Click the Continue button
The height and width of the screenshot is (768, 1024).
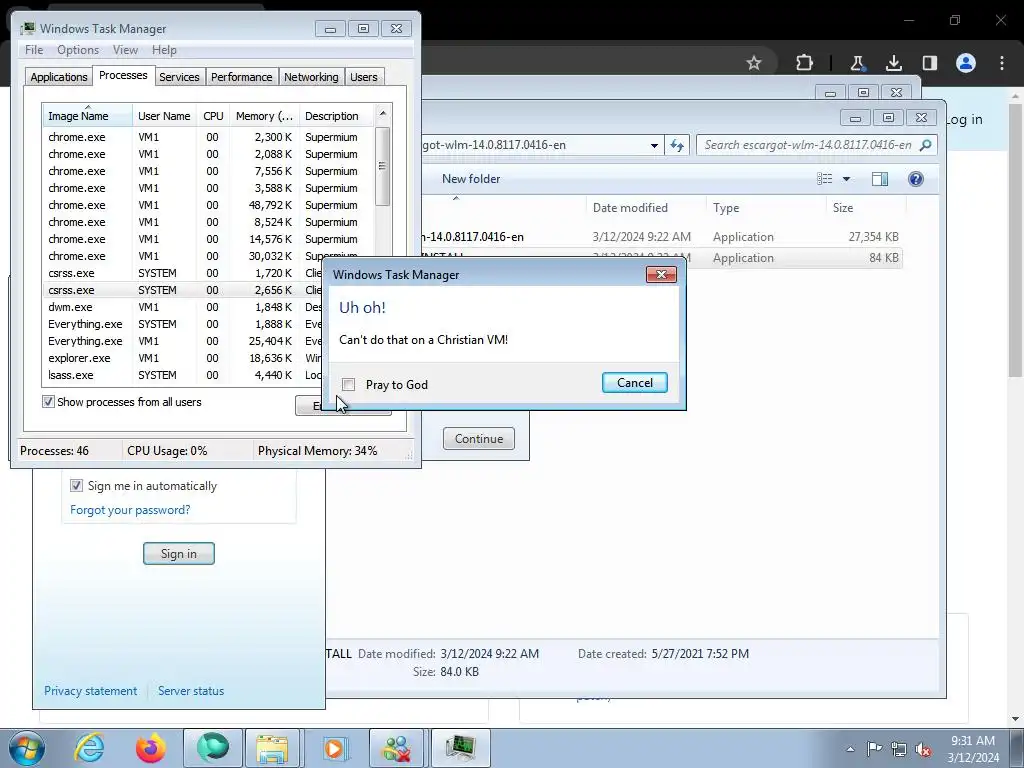479,439
